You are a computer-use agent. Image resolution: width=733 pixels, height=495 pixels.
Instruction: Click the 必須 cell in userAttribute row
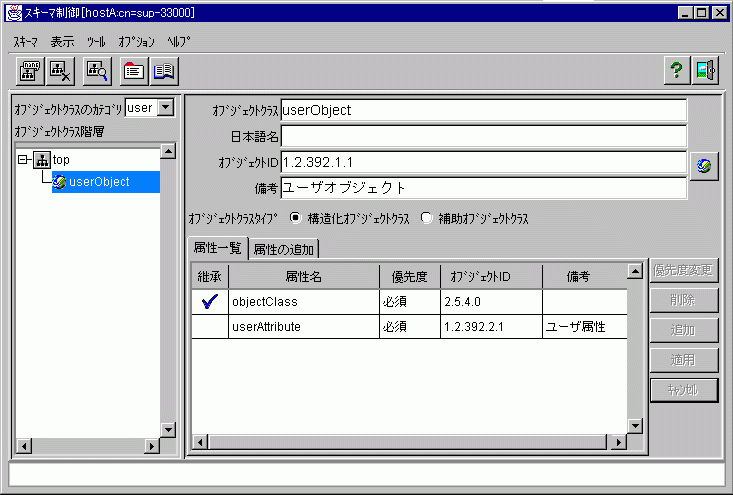point(410,326)
